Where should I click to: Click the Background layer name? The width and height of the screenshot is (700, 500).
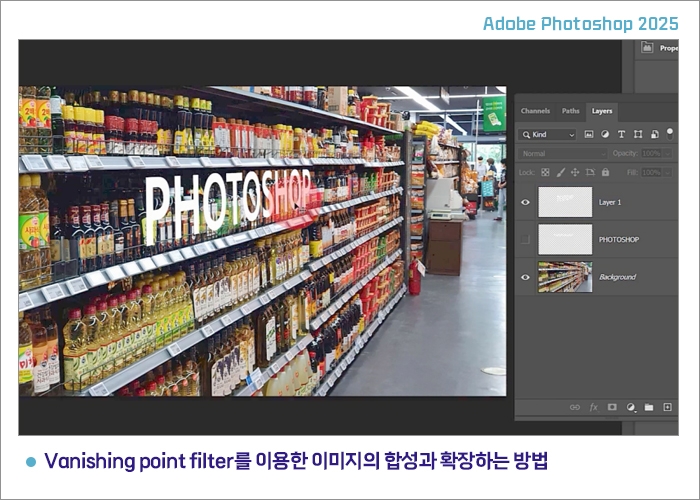click(617, 277)
